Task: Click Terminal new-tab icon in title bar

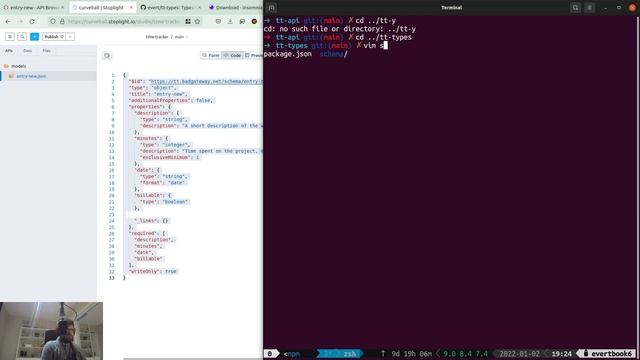Action: (x=271, y=8)
